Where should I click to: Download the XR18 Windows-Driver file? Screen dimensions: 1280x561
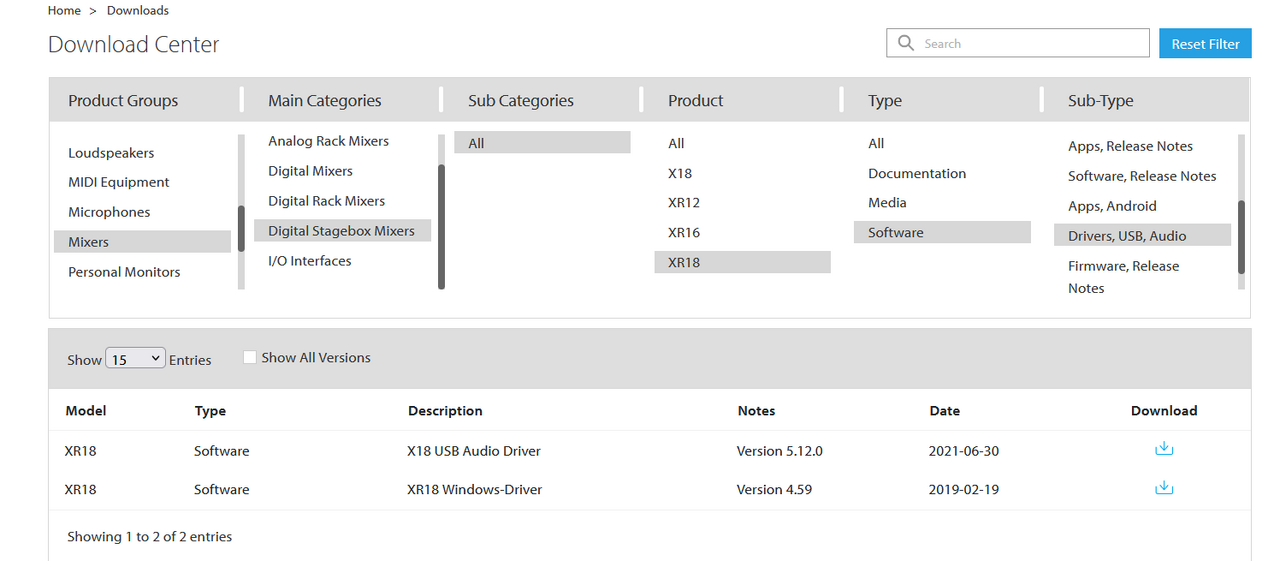tap(1164, 488)
